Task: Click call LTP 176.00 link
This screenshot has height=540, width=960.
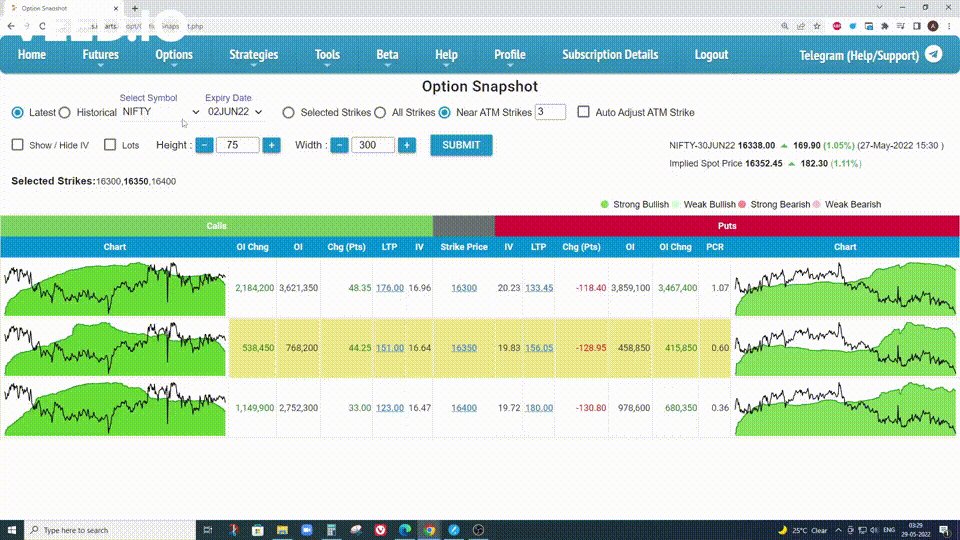Action: pos(390,288)
